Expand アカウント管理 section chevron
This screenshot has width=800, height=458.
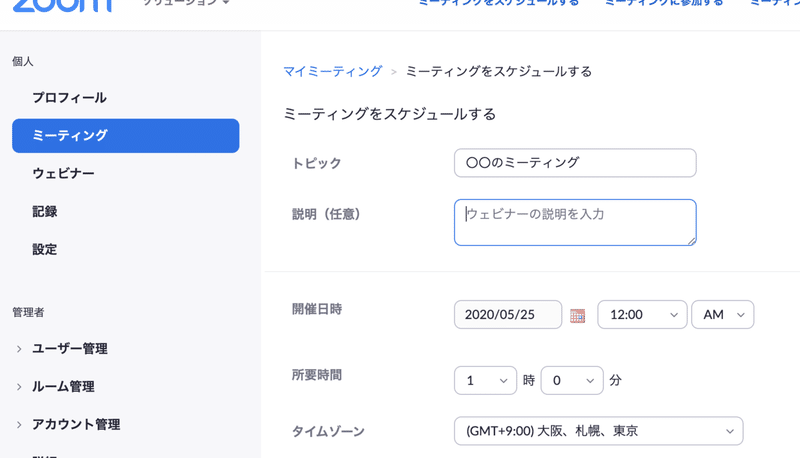coord(19,425)
